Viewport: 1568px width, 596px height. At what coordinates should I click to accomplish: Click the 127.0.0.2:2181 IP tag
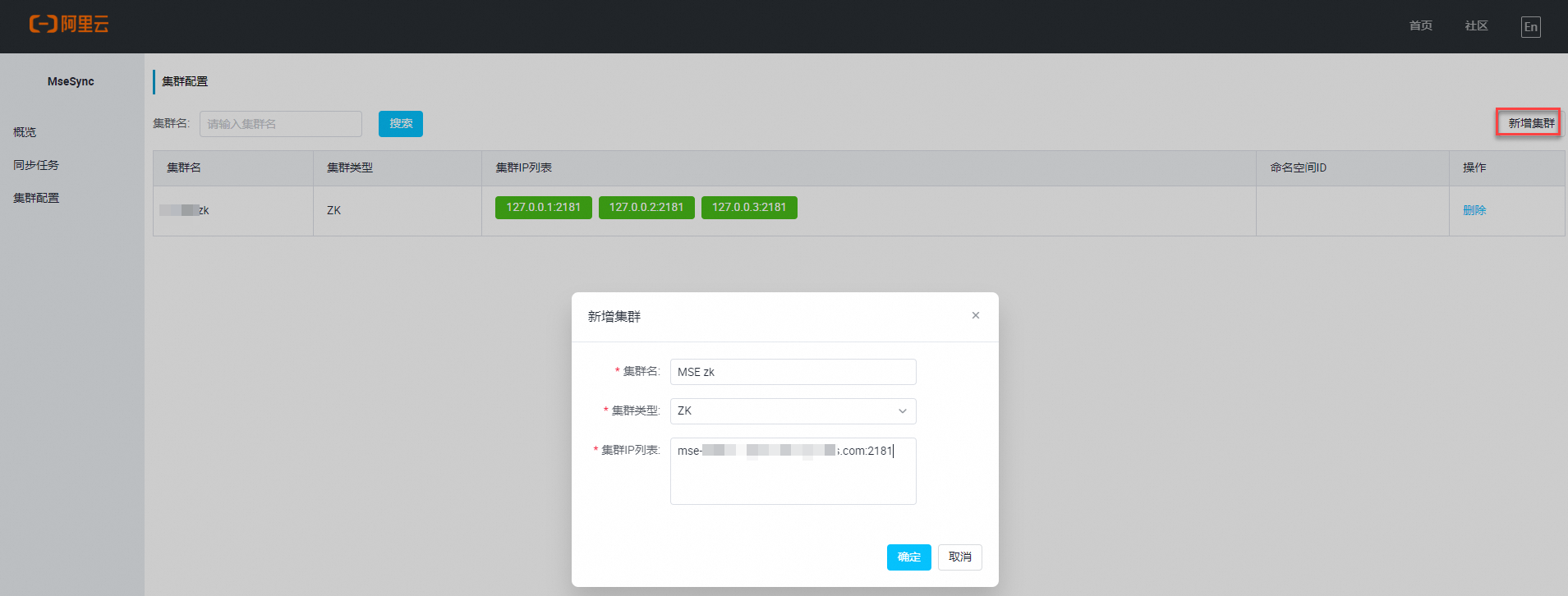tap(646, 208)
